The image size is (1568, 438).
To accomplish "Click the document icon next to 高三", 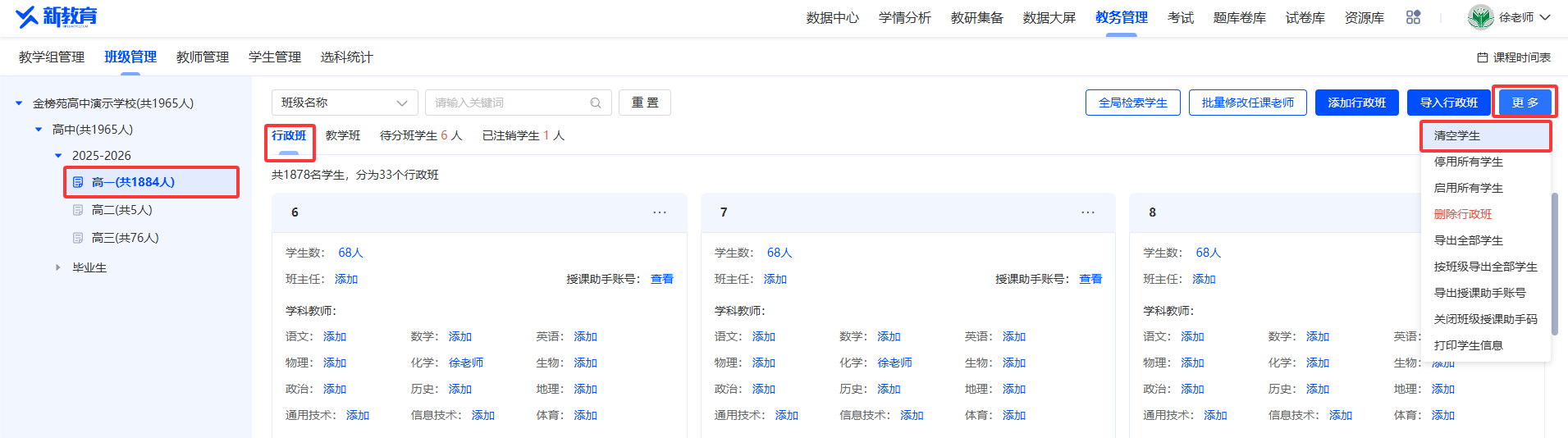I will 78,238.
